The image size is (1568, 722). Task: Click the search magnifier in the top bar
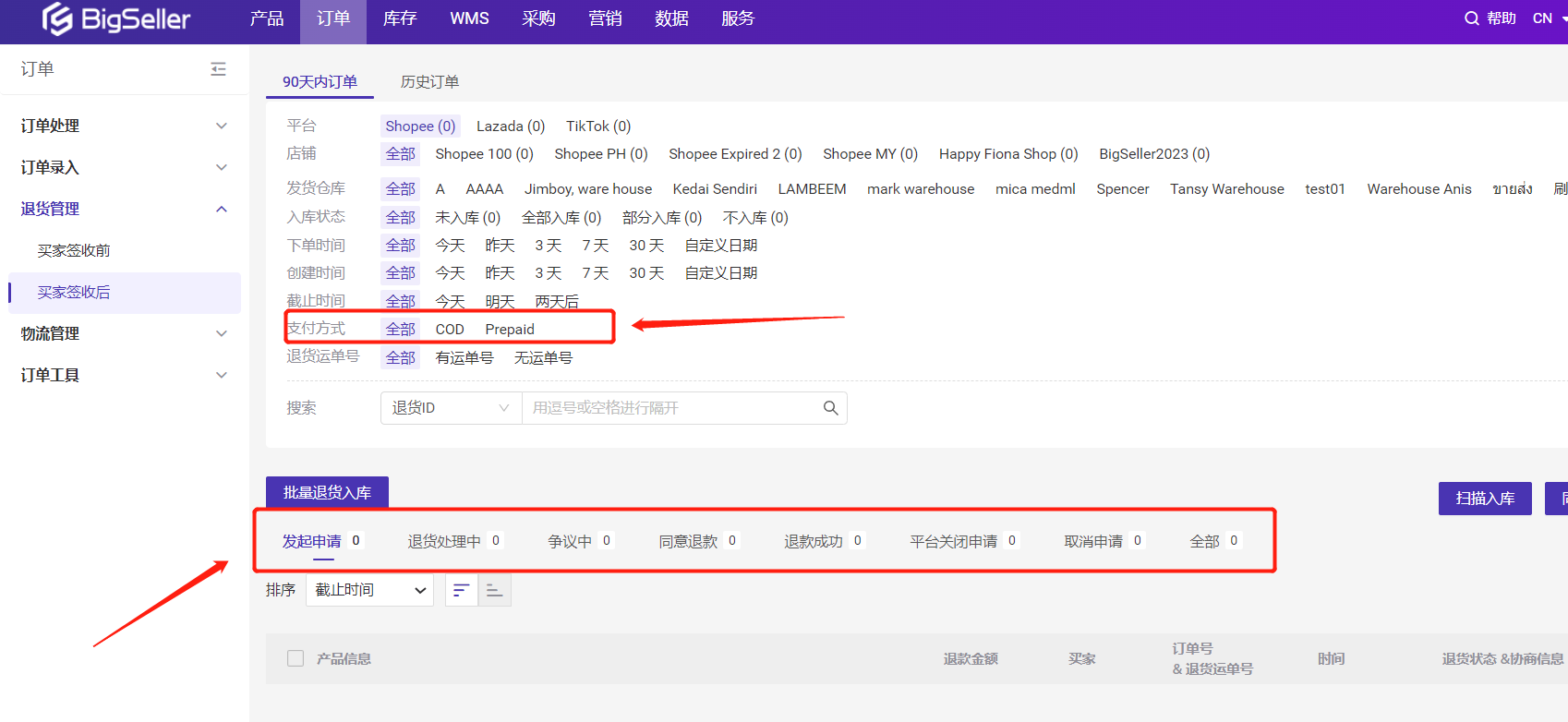point(1471,18)
